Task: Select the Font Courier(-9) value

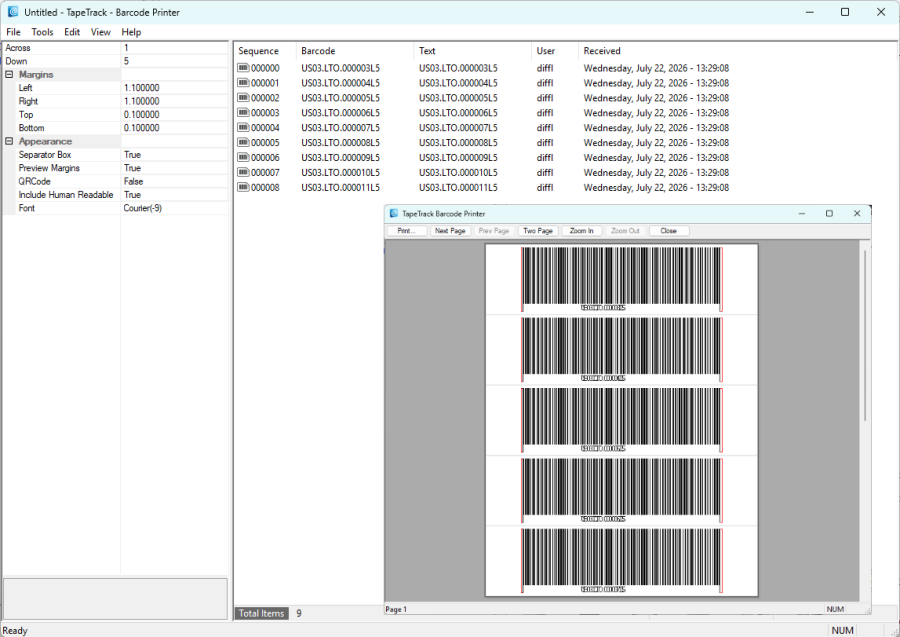Action: tap(174, 208)
